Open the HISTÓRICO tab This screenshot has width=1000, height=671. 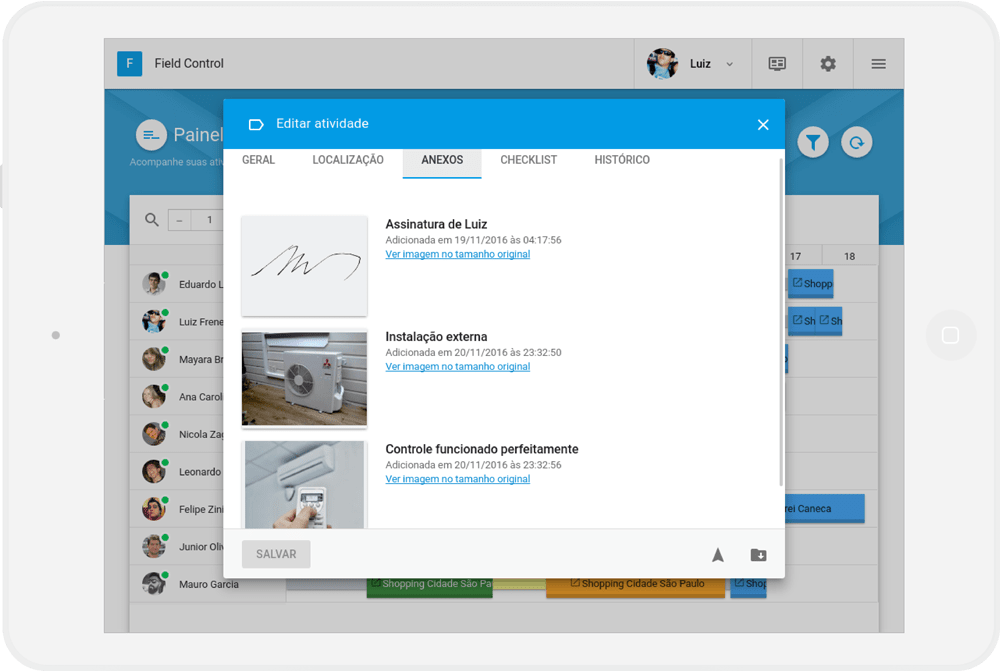[x=622, y=160]
